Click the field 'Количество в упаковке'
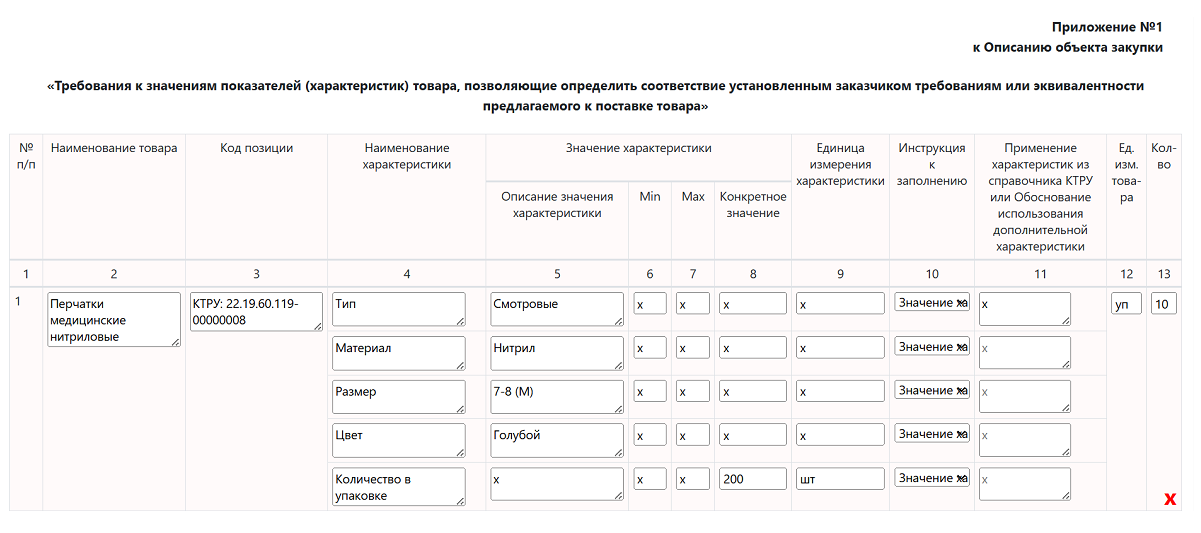The width and height of the screenshot is (1201, 533). click(399, 487)
